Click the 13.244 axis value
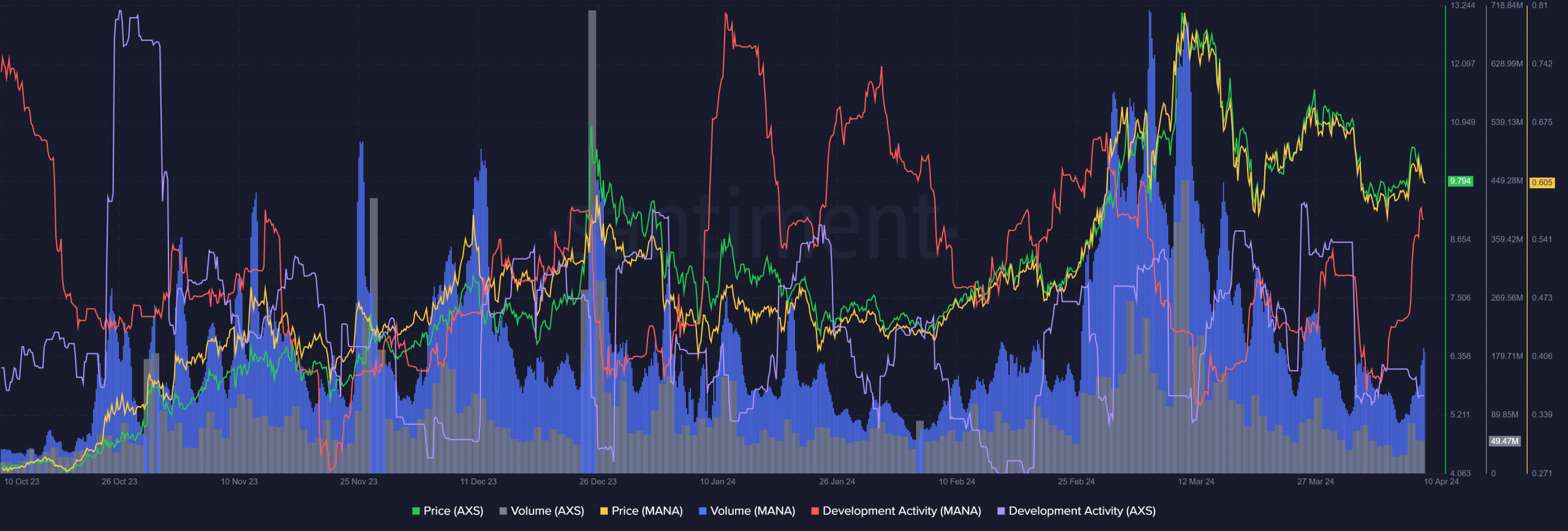This screenshot has width=1568, height=531. [x=1463, y=6]
